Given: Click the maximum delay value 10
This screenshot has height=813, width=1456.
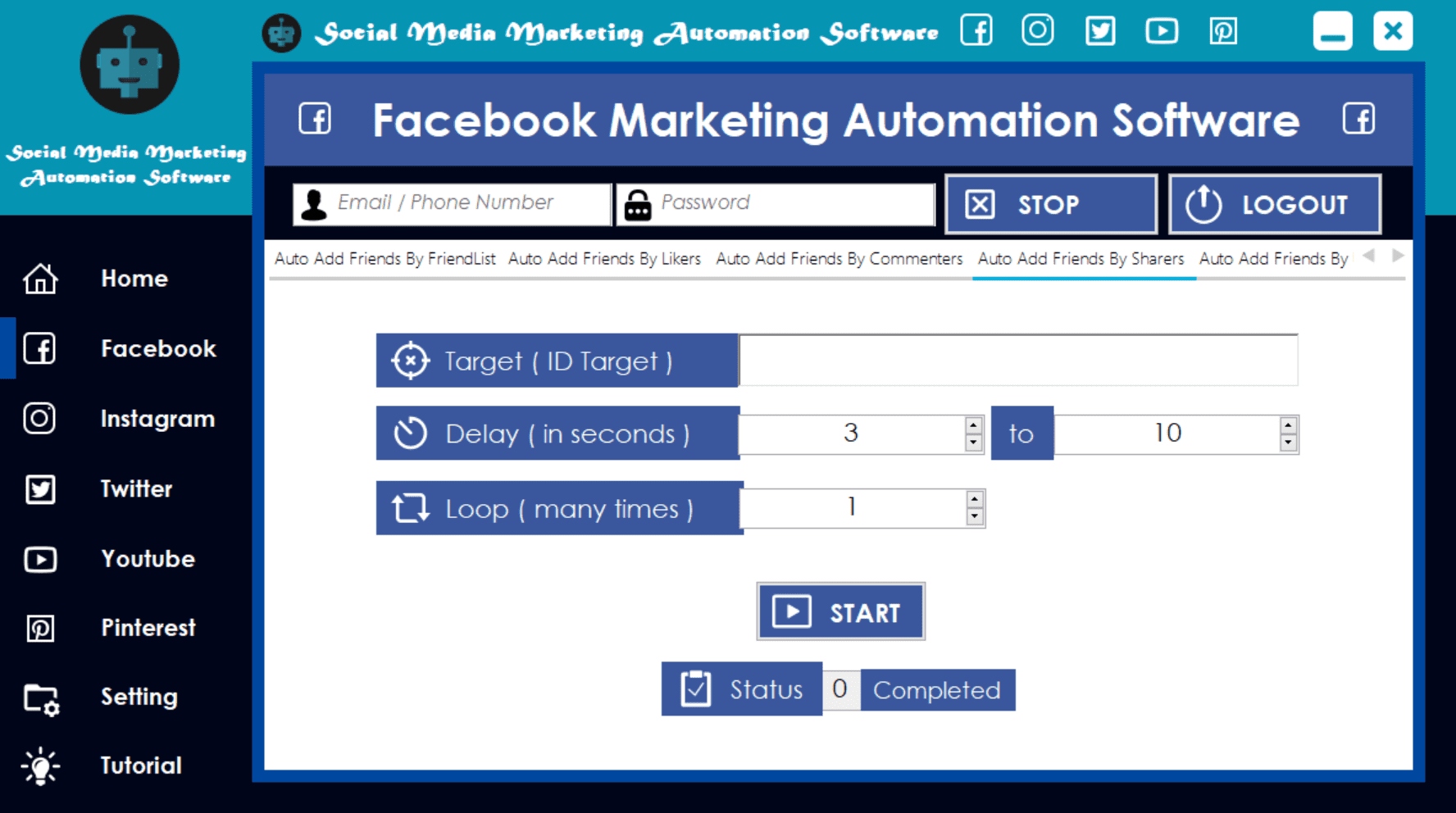Looking at the screenshot, I should pos(1167,434).
